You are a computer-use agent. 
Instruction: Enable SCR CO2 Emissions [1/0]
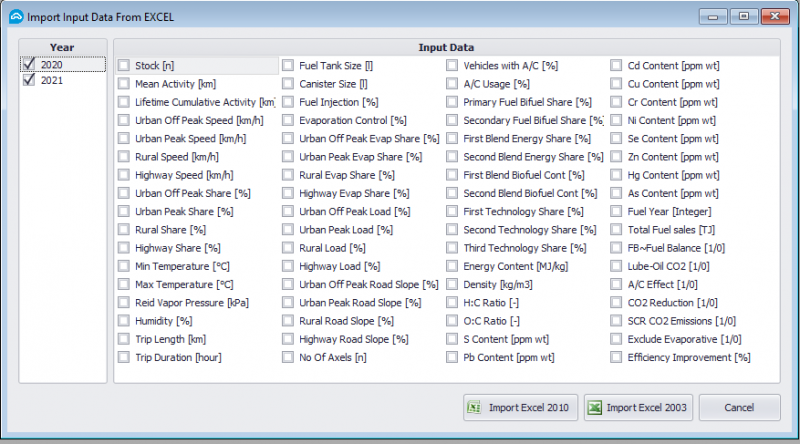point(616,321)
